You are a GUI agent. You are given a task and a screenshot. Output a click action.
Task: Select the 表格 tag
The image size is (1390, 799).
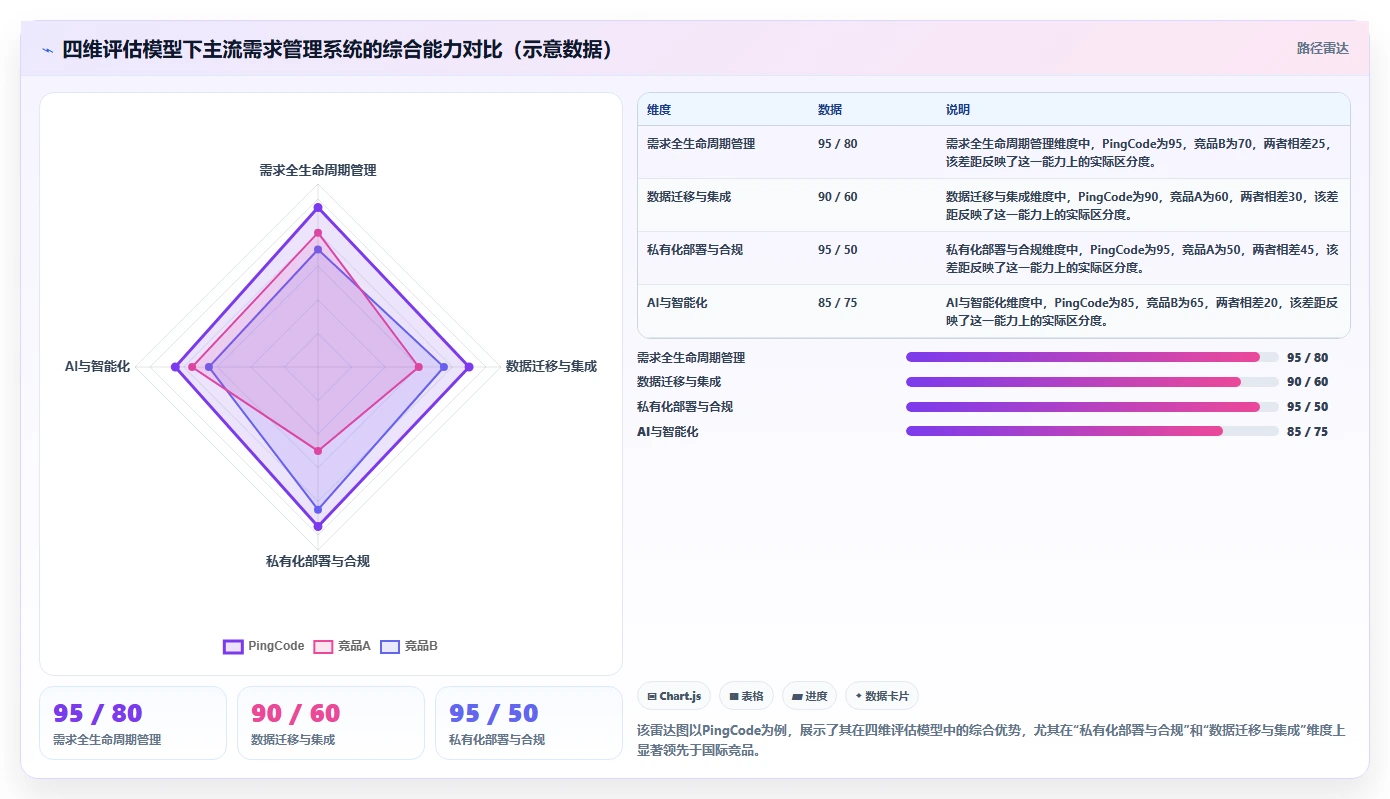click(x=746, y=696)
